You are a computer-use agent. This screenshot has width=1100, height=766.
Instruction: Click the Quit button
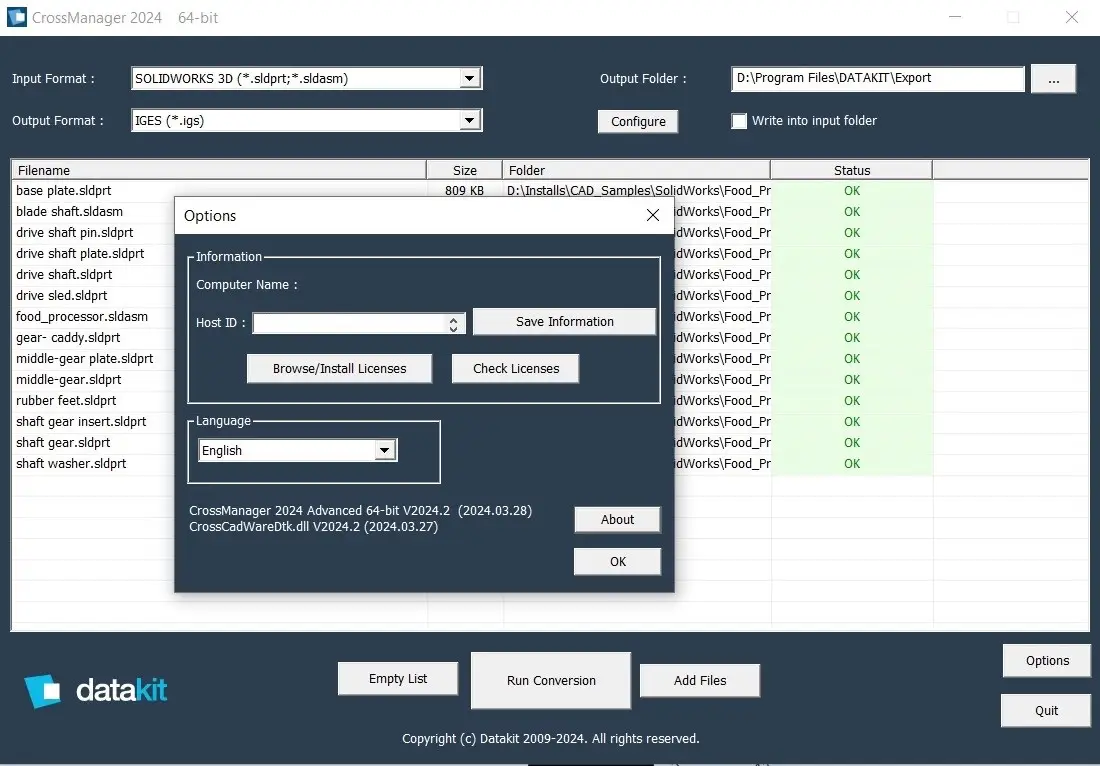pyautogui.click(x=1046, y=711)
